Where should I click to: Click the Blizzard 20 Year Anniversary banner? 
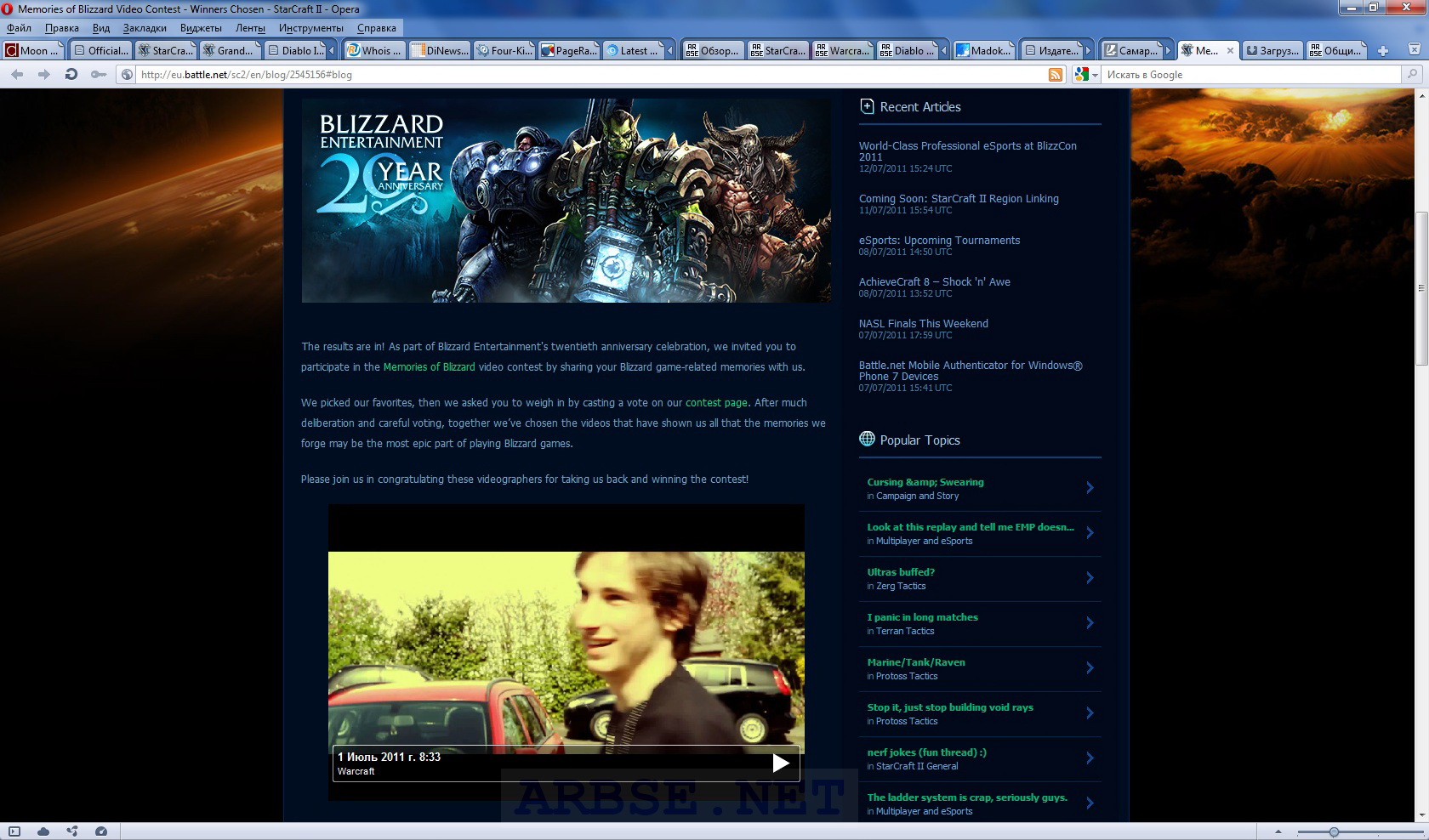click(x=566, y=201)
